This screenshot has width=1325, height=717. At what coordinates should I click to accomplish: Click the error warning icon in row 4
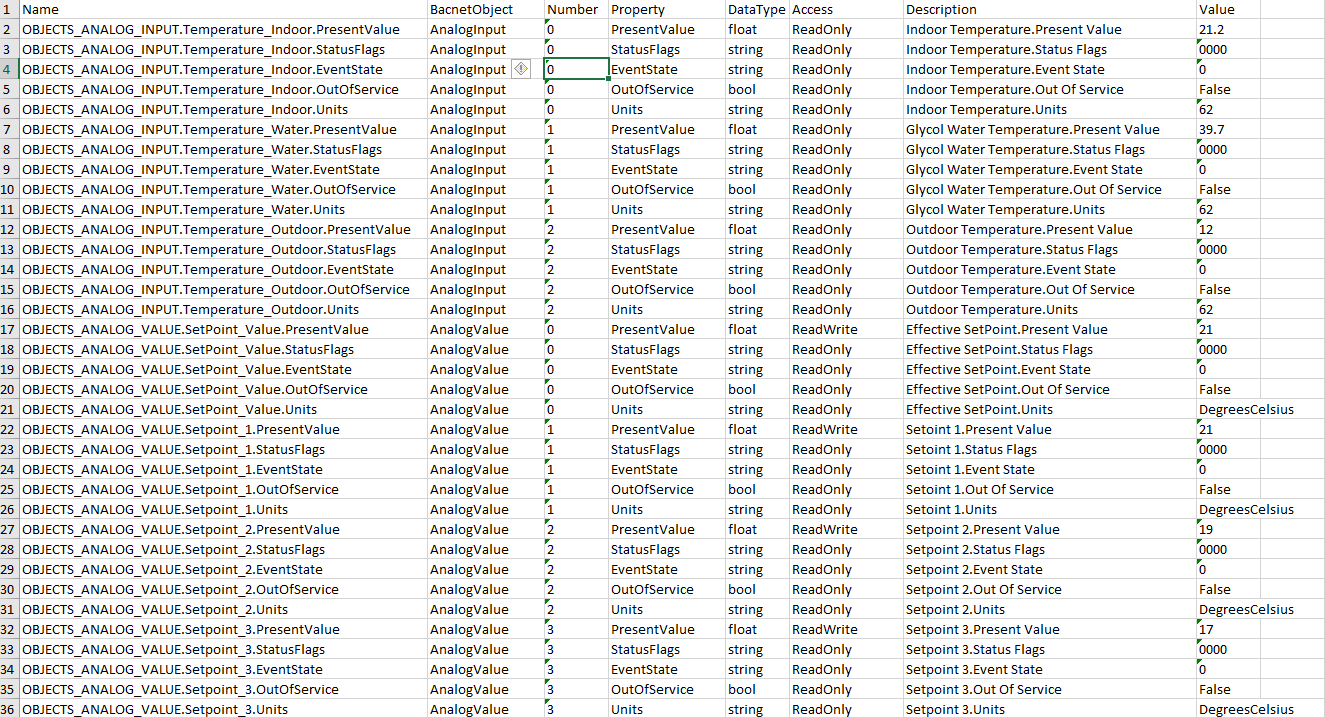pyautogui.click(x=520, y=69)
